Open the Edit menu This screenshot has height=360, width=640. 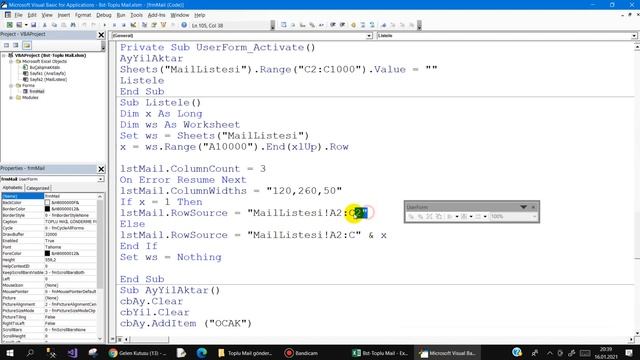pyautogui.click(x=32, y=15)
